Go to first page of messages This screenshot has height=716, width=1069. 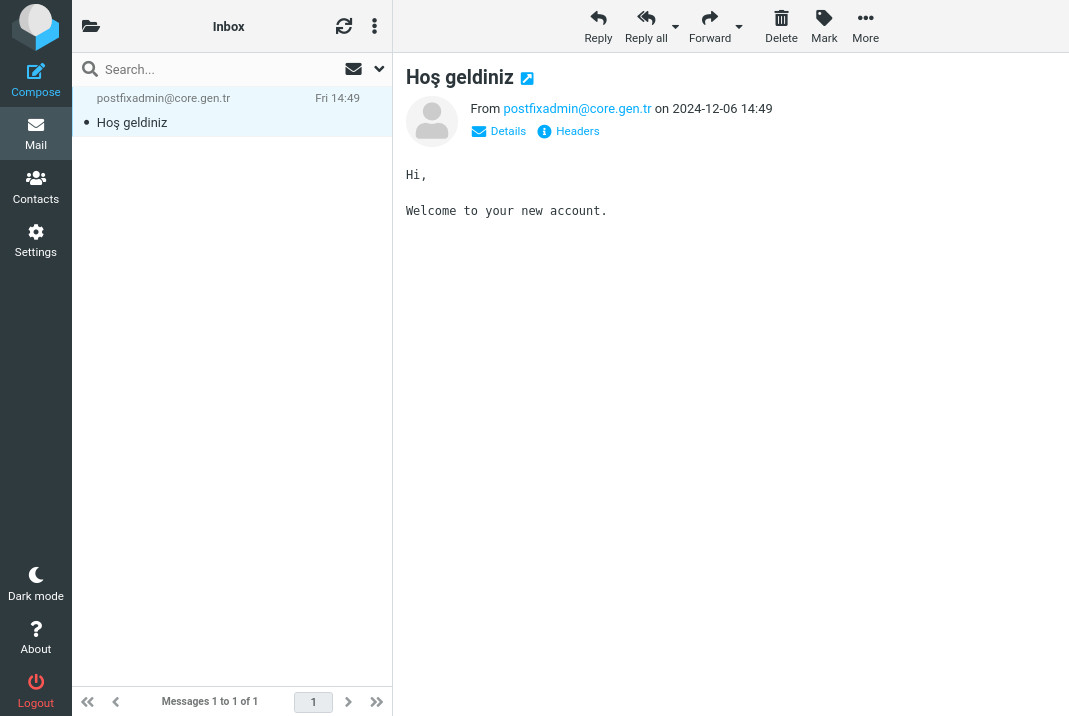pos(87,702)
